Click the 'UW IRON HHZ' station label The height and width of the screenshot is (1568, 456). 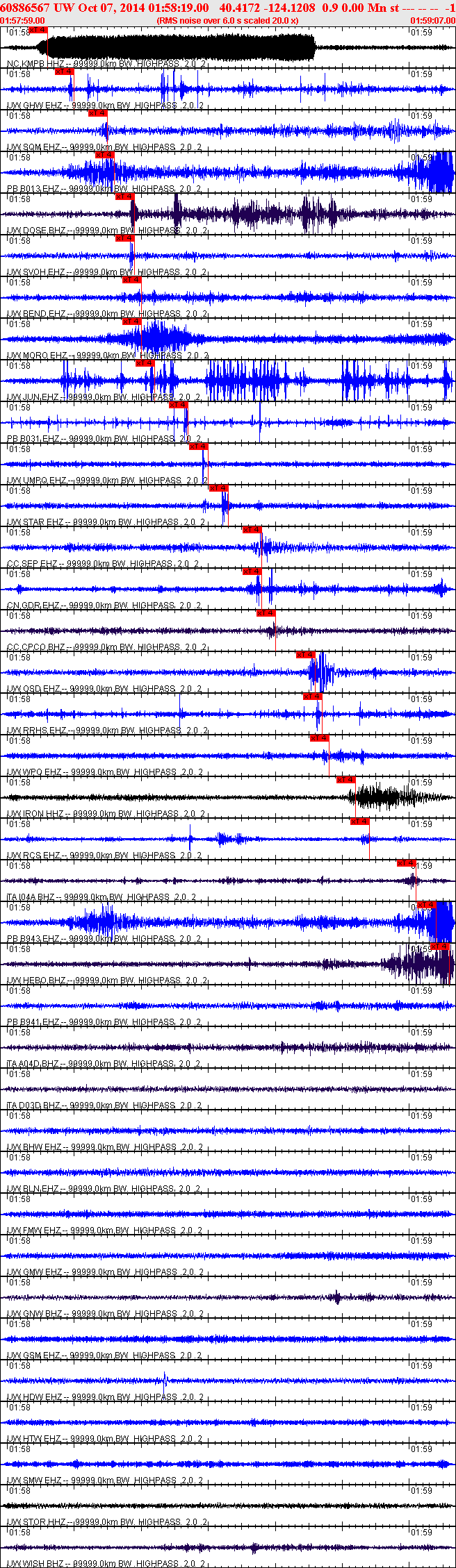coord(35,814)
